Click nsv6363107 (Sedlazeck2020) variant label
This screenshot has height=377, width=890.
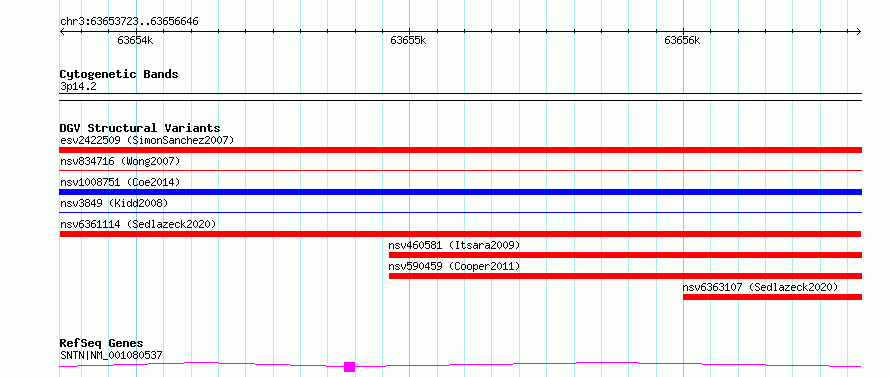coord(760,287)
